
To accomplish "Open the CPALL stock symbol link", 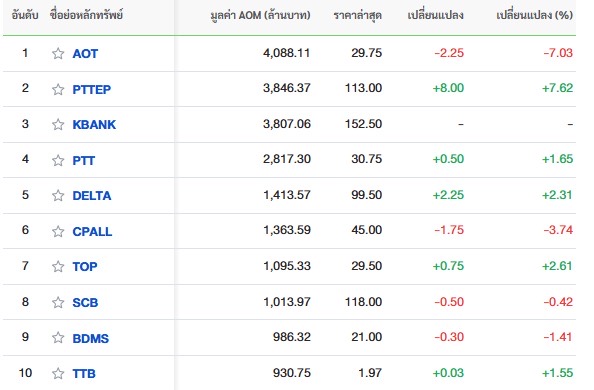I will point(92,231).
